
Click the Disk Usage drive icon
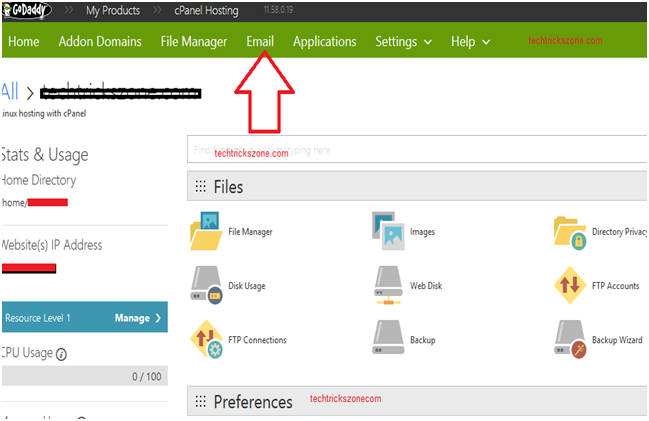tap(206, 285)
